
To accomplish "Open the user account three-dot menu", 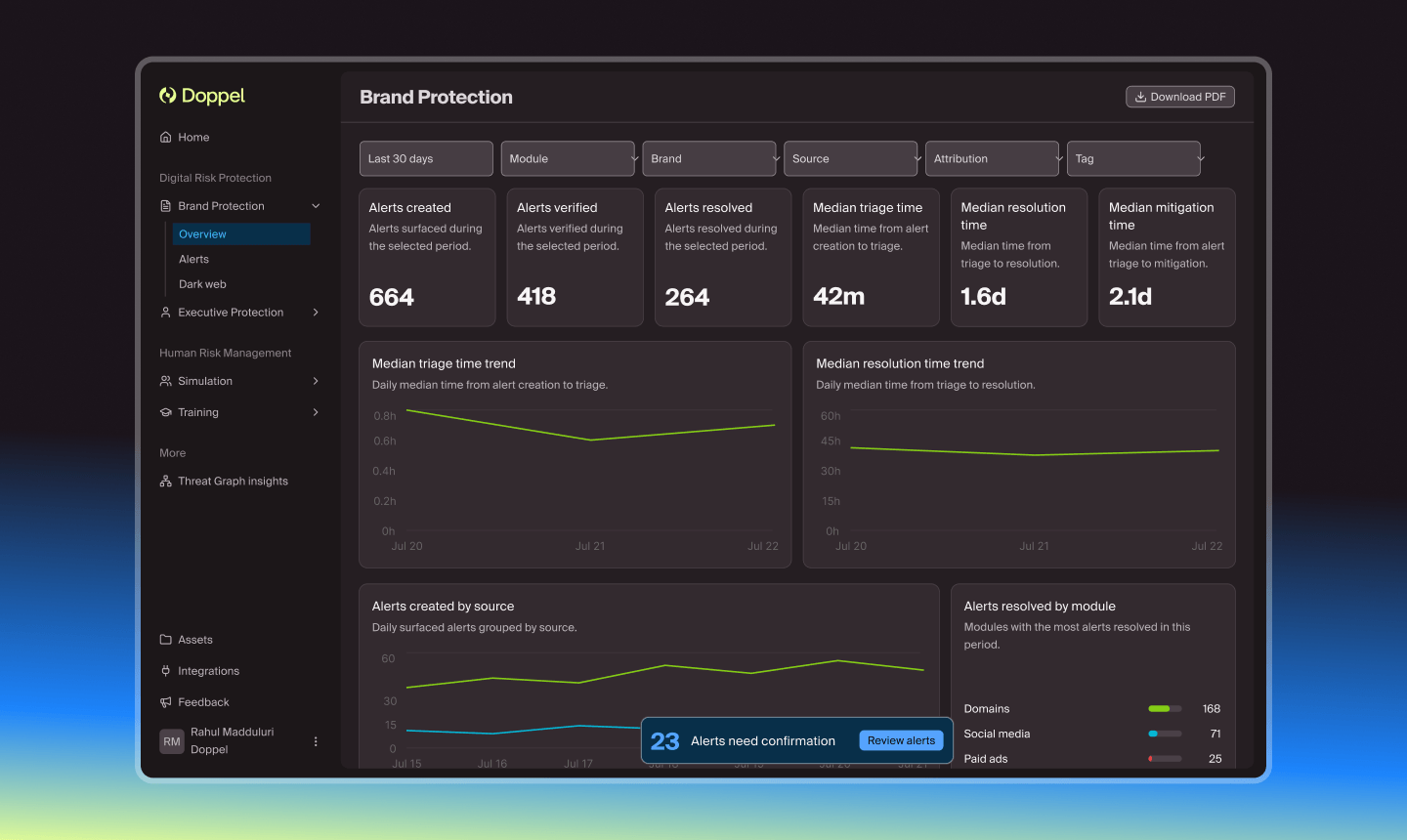I will point(316,741).
